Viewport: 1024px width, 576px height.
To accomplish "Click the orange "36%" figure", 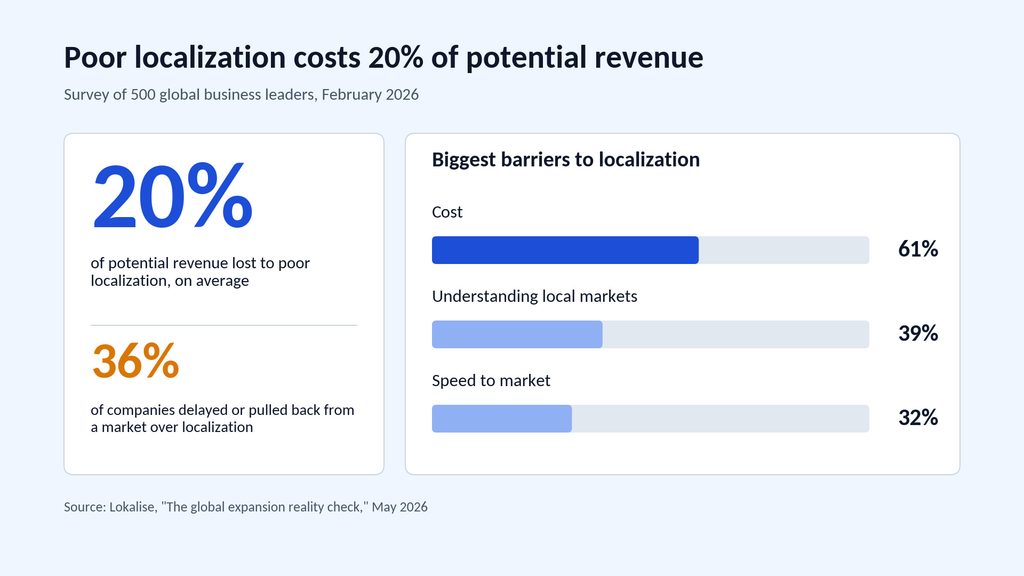I will coord(135,361).
